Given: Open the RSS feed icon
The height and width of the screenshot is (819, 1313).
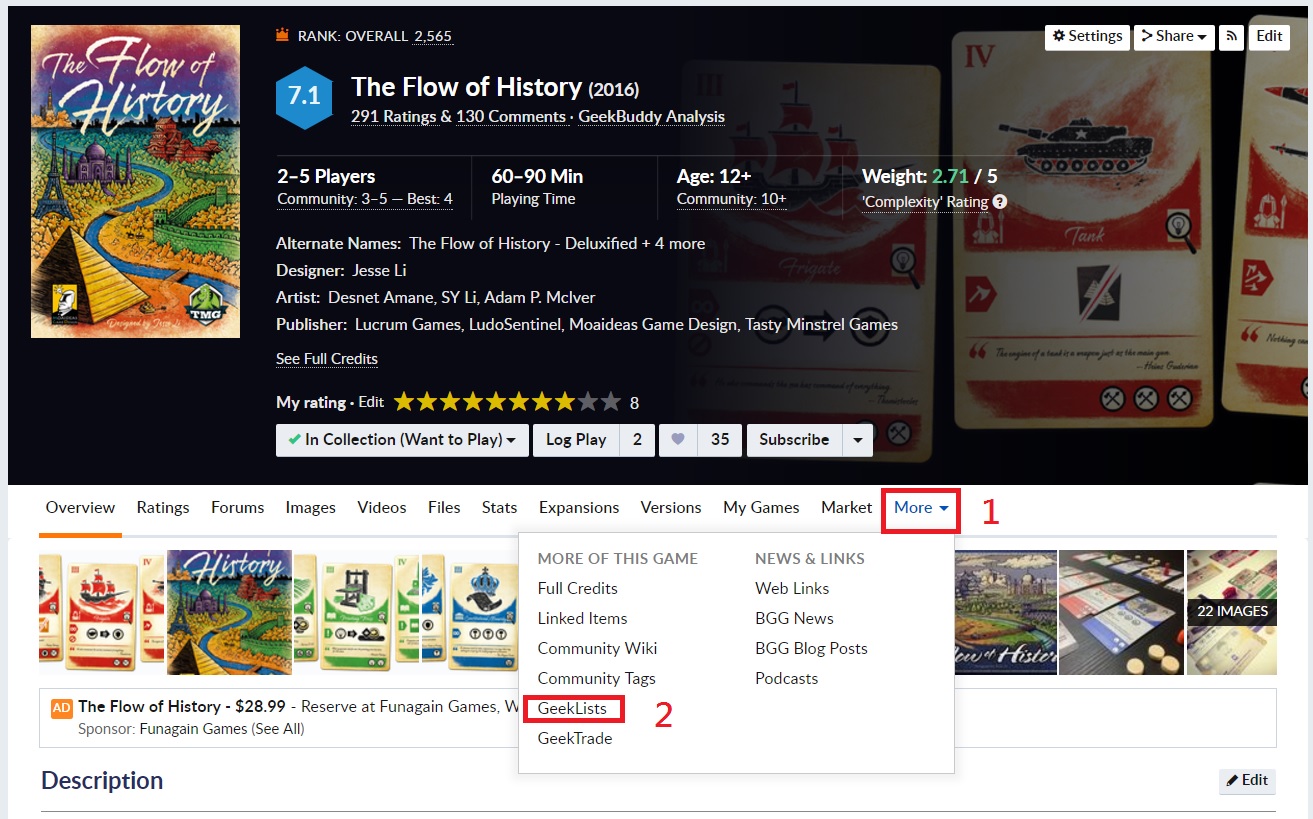Looking at the screenshot, I should point(1232,36).
